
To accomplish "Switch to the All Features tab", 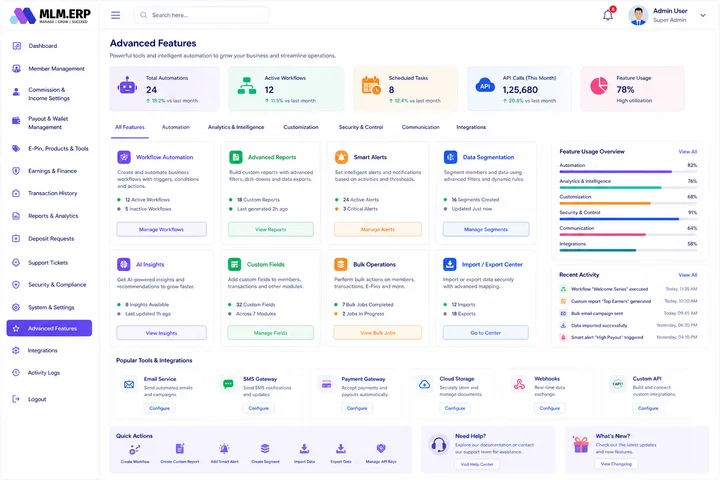I will (x=129, y=127).
